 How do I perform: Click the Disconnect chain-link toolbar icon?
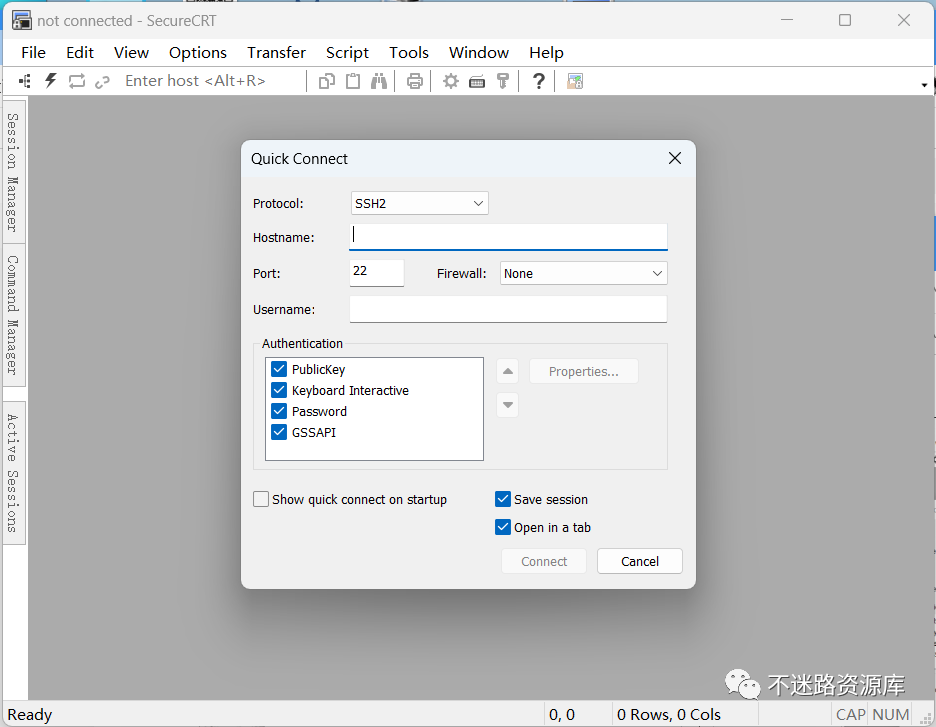pos(103,81)
